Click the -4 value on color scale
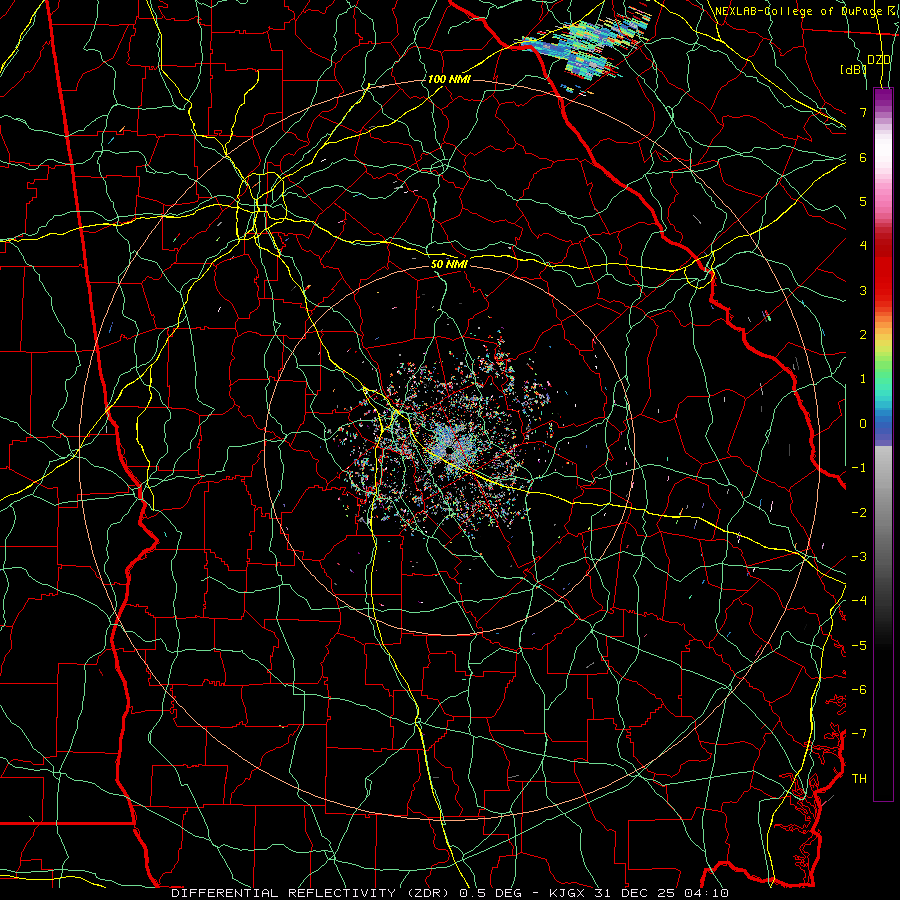Image resolution: width=900 pixels, height=900 pixels. (x=859, y=601)
